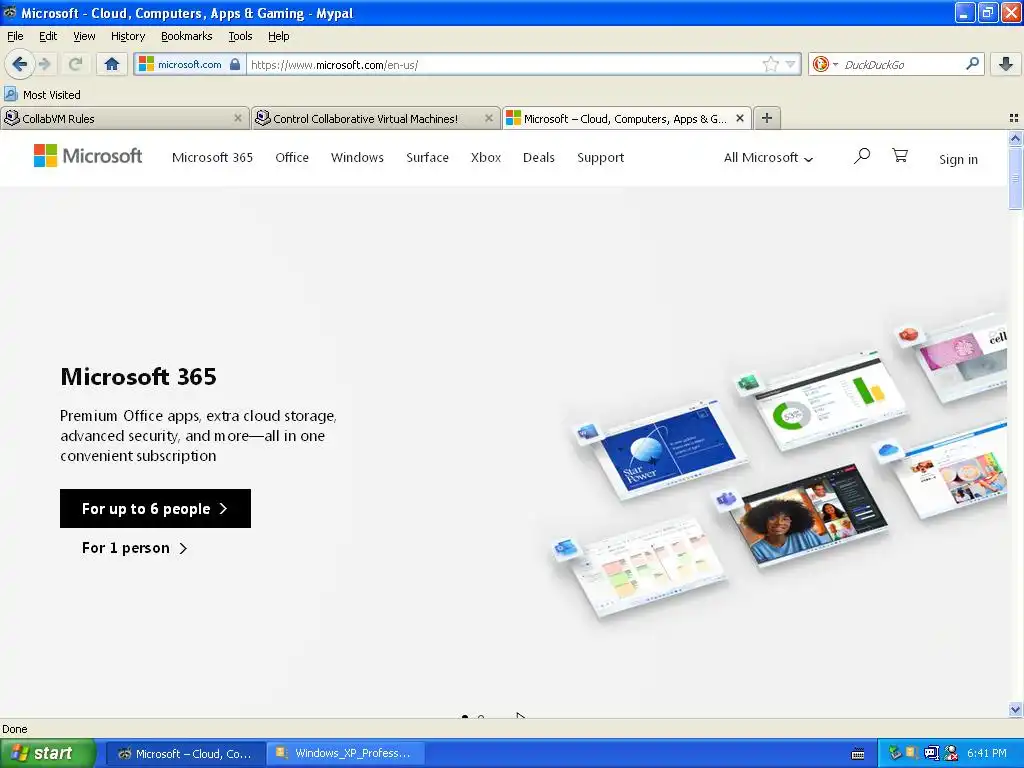This screenshot has height=768, width=1024.
Task: Open the Xbox nav link
Action: tap(486, 157)
